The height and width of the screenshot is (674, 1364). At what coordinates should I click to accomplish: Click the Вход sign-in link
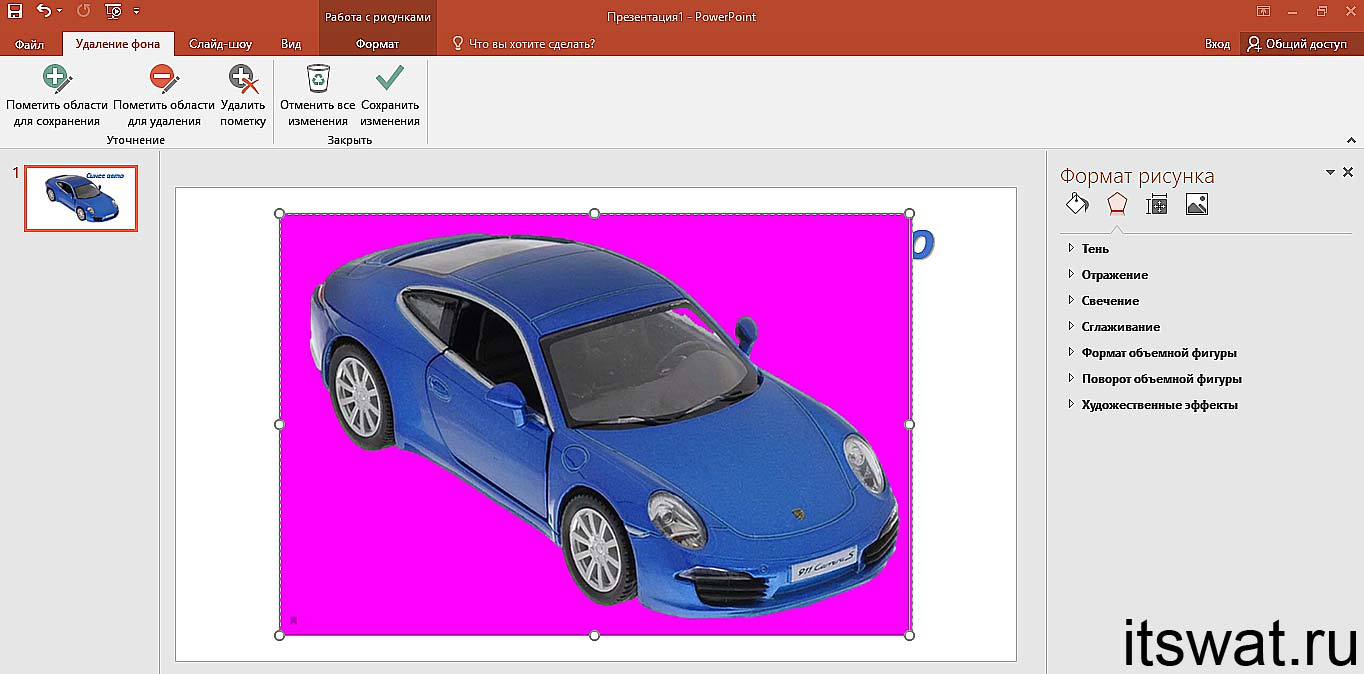(x=1217, y=44)
